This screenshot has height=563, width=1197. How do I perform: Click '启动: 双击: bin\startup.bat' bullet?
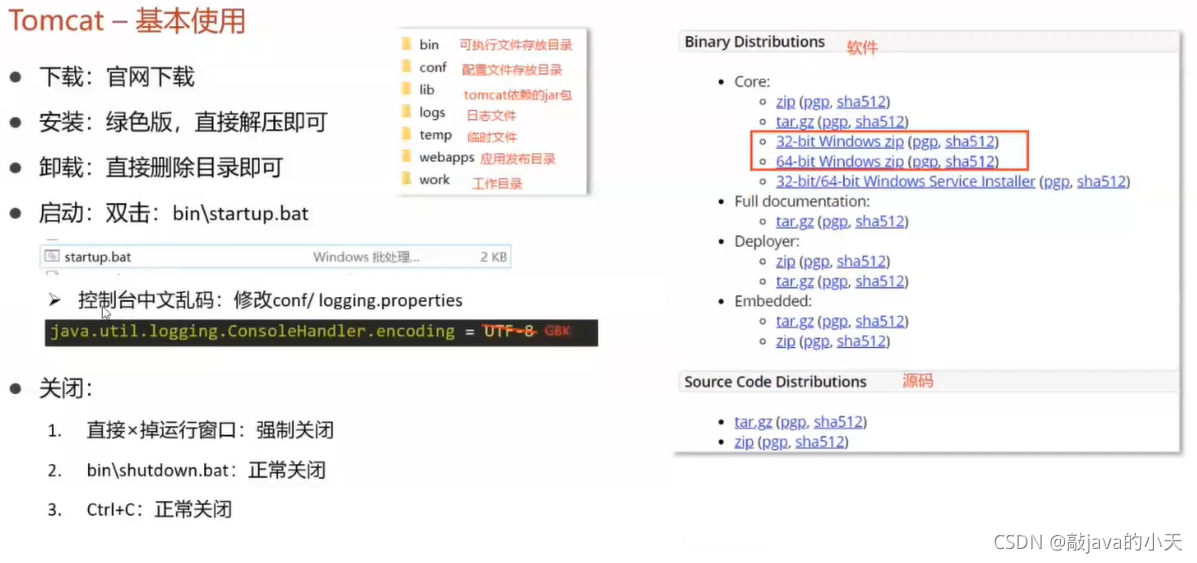(173, 212)
